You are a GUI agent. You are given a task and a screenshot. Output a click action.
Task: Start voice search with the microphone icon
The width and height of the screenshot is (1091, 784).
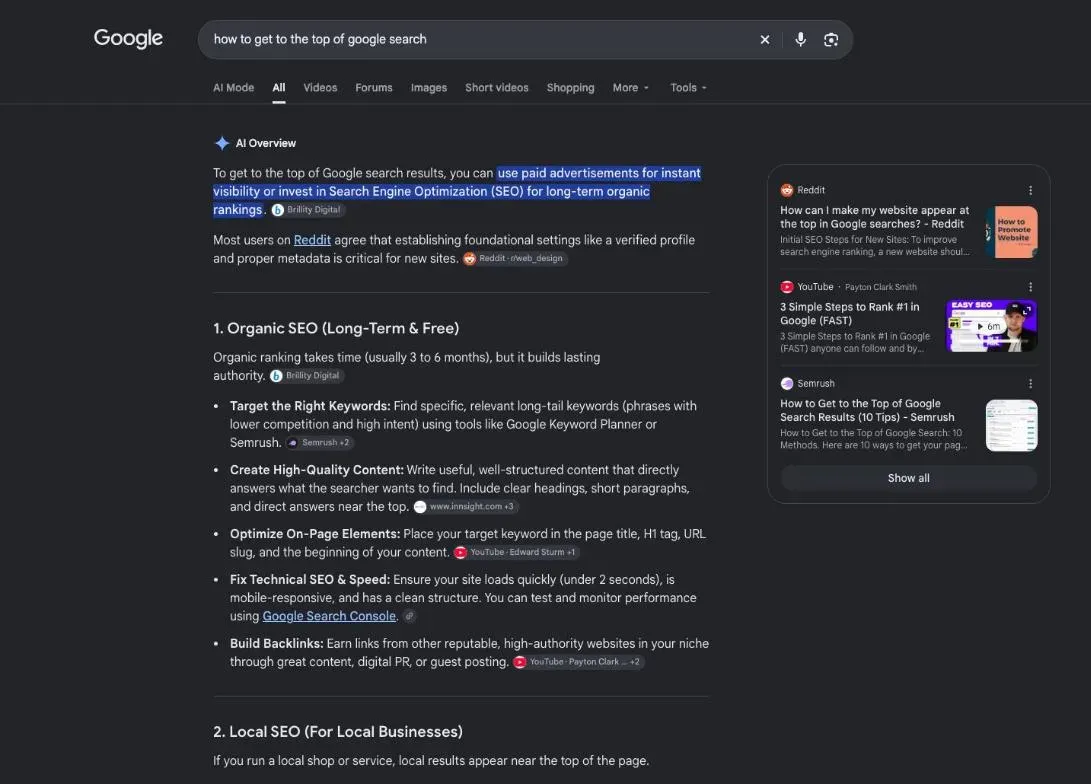(800, 40)
